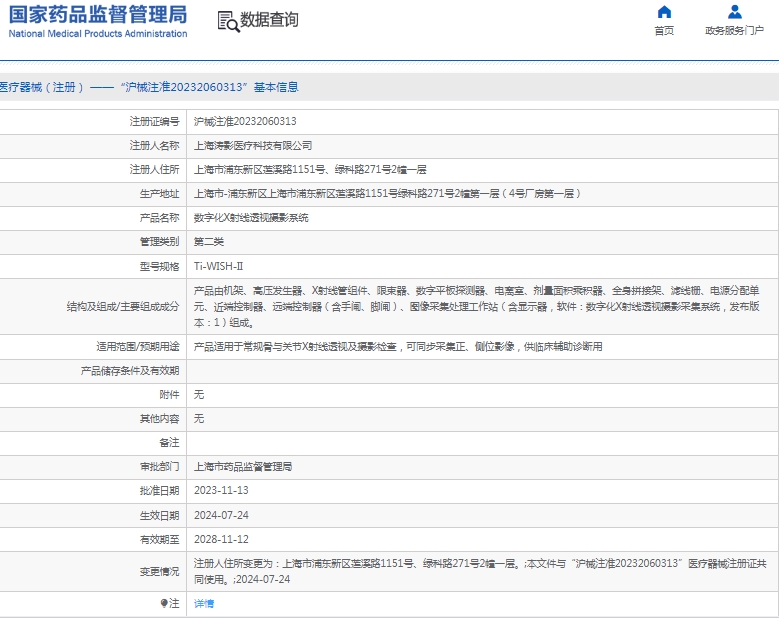This screenshot has height=624, width=779.
Task: Click registrant name 上海涛影医疗科技有限公司
Action: (x=253, y=146)
